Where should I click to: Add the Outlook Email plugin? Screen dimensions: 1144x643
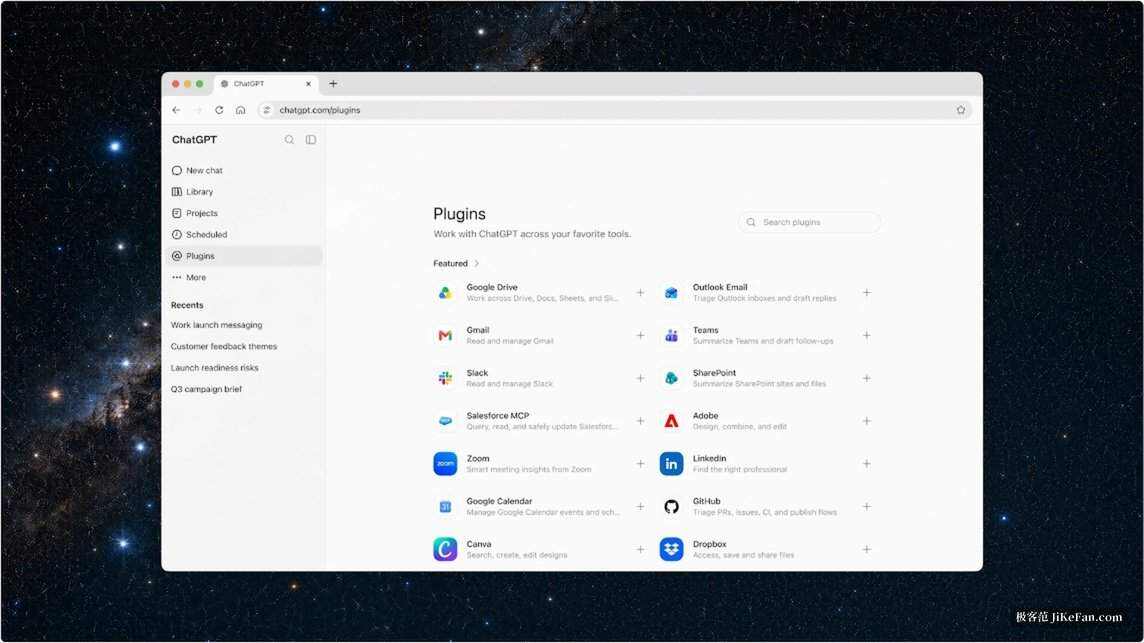tap(866, 293)
